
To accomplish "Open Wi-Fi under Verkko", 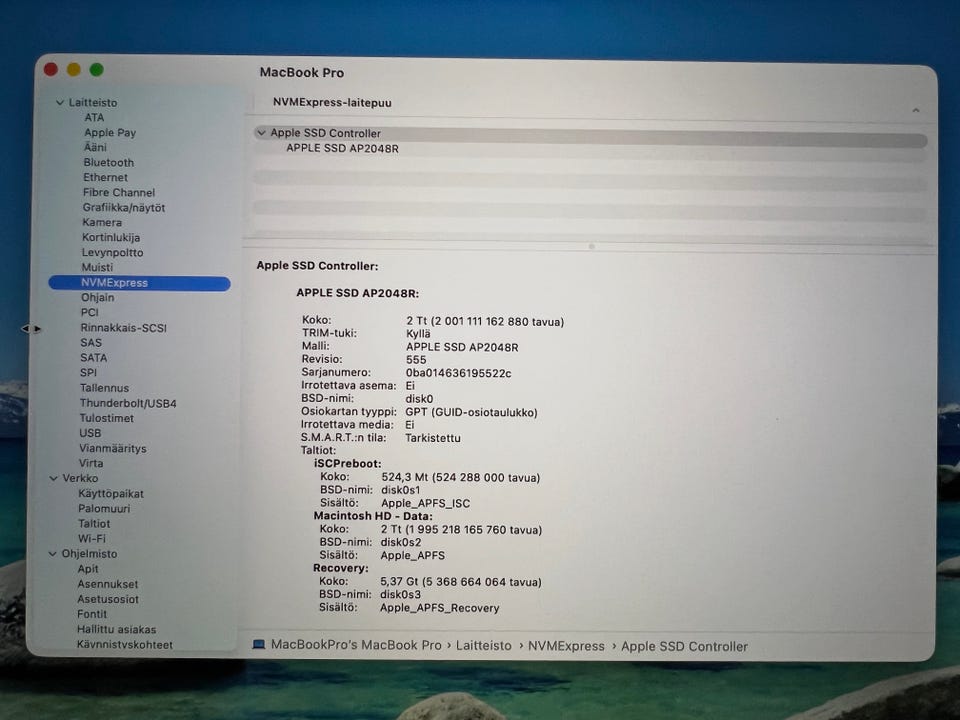I will pyautogui.click(x=91, y=539).
